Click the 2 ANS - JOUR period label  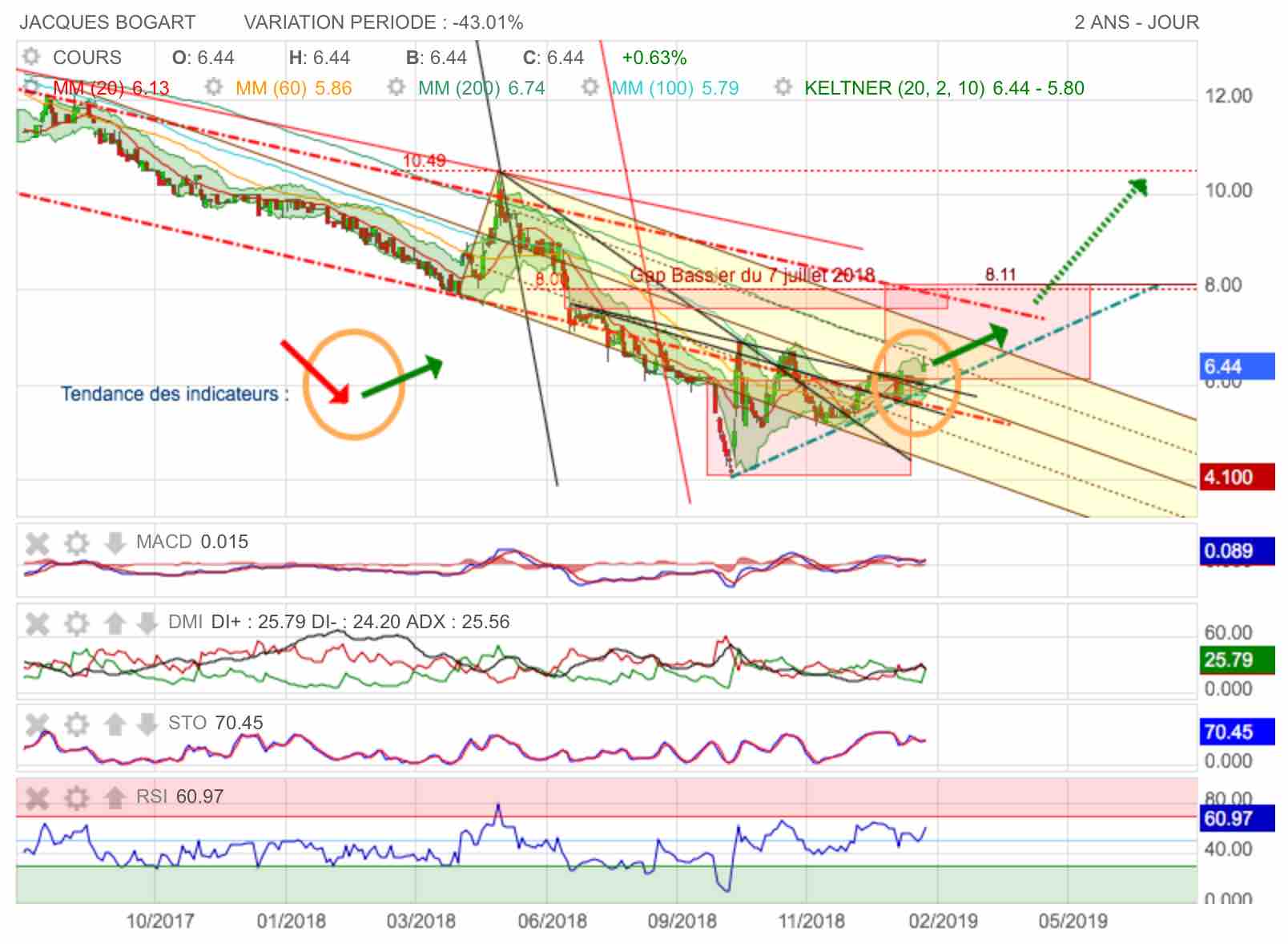pyautogui.click(x=1137, y=22)
